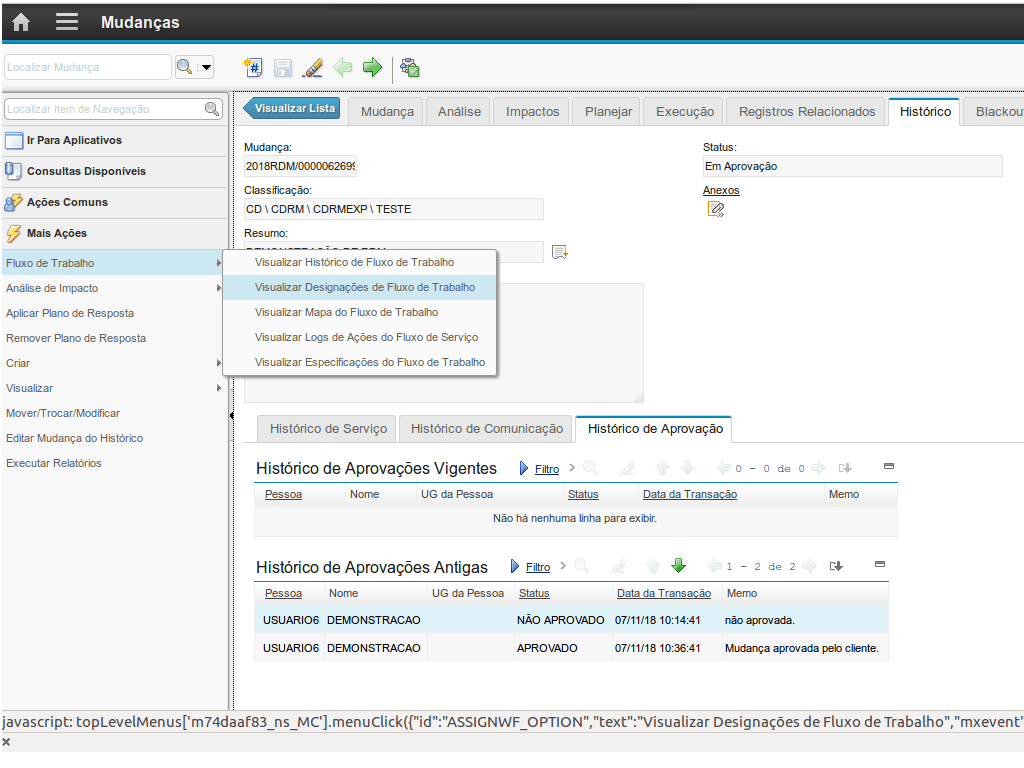Viewport: 1024px width, 768px height.
Task: Toggle filter triangle in Aprovações Antigas
Action: [515, 566]
